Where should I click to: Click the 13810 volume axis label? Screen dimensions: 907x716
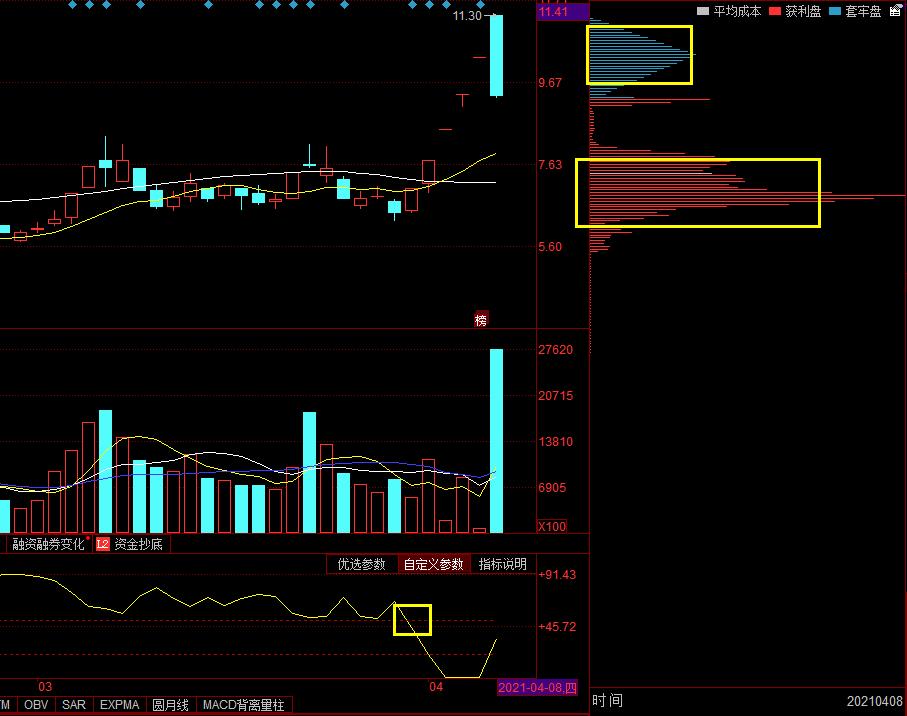pos(555,442)
